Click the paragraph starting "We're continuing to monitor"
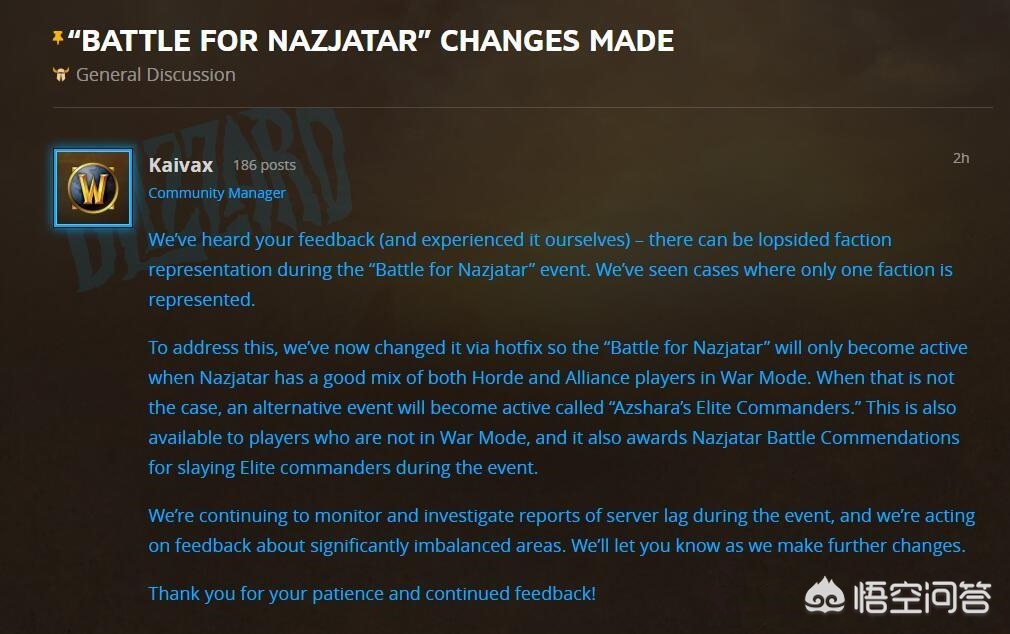The width and height of the screenshot is (1010, 634). tap(562, 530)
